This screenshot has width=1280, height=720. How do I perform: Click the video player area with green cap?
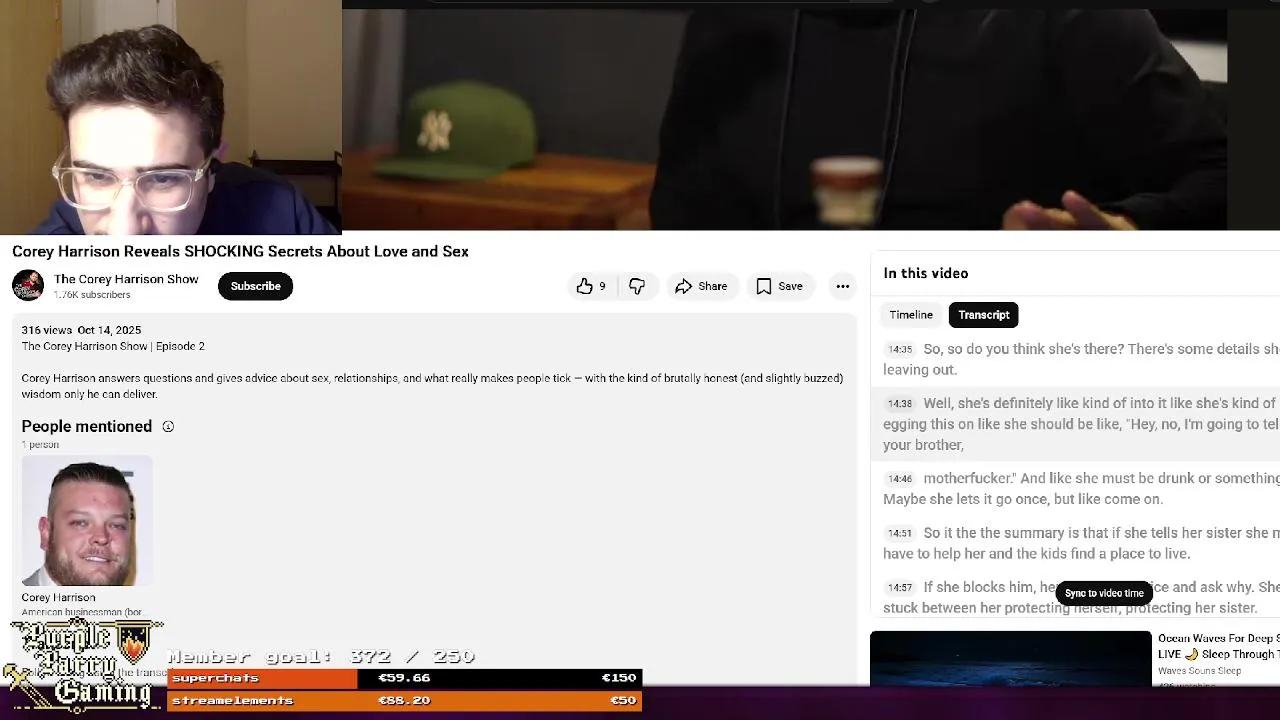tap(784, 118)
